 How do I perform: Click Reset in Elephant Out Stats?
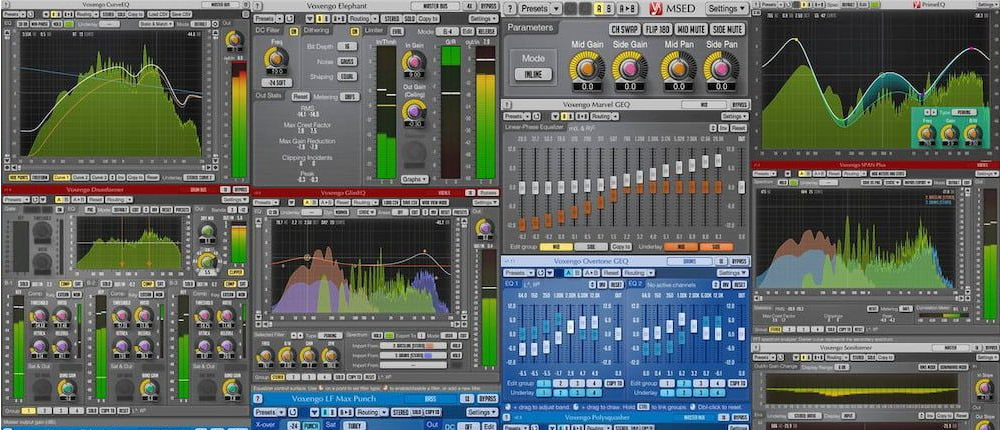[301, 96]
